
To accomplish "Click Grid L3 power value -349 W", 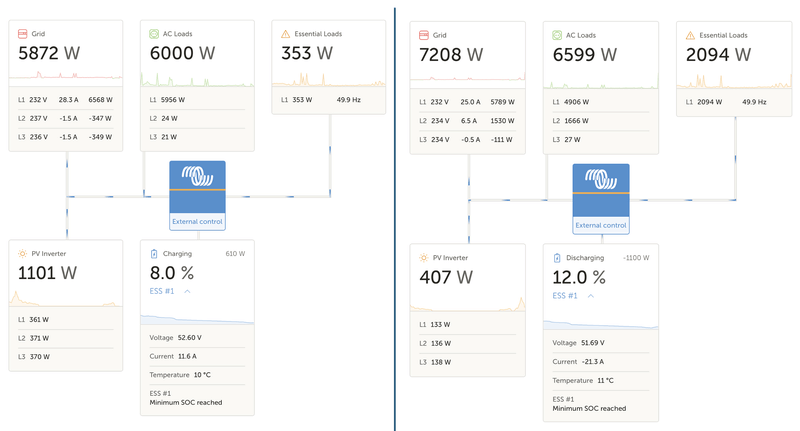I will (x=100, y=137).
